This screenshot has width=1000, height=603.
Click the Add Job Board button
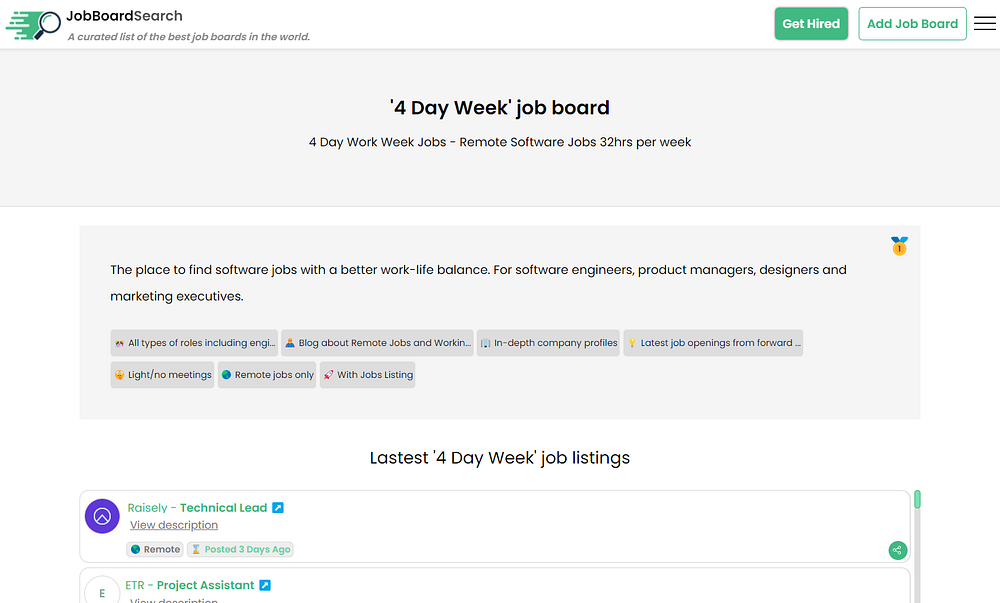pos(912,24)
